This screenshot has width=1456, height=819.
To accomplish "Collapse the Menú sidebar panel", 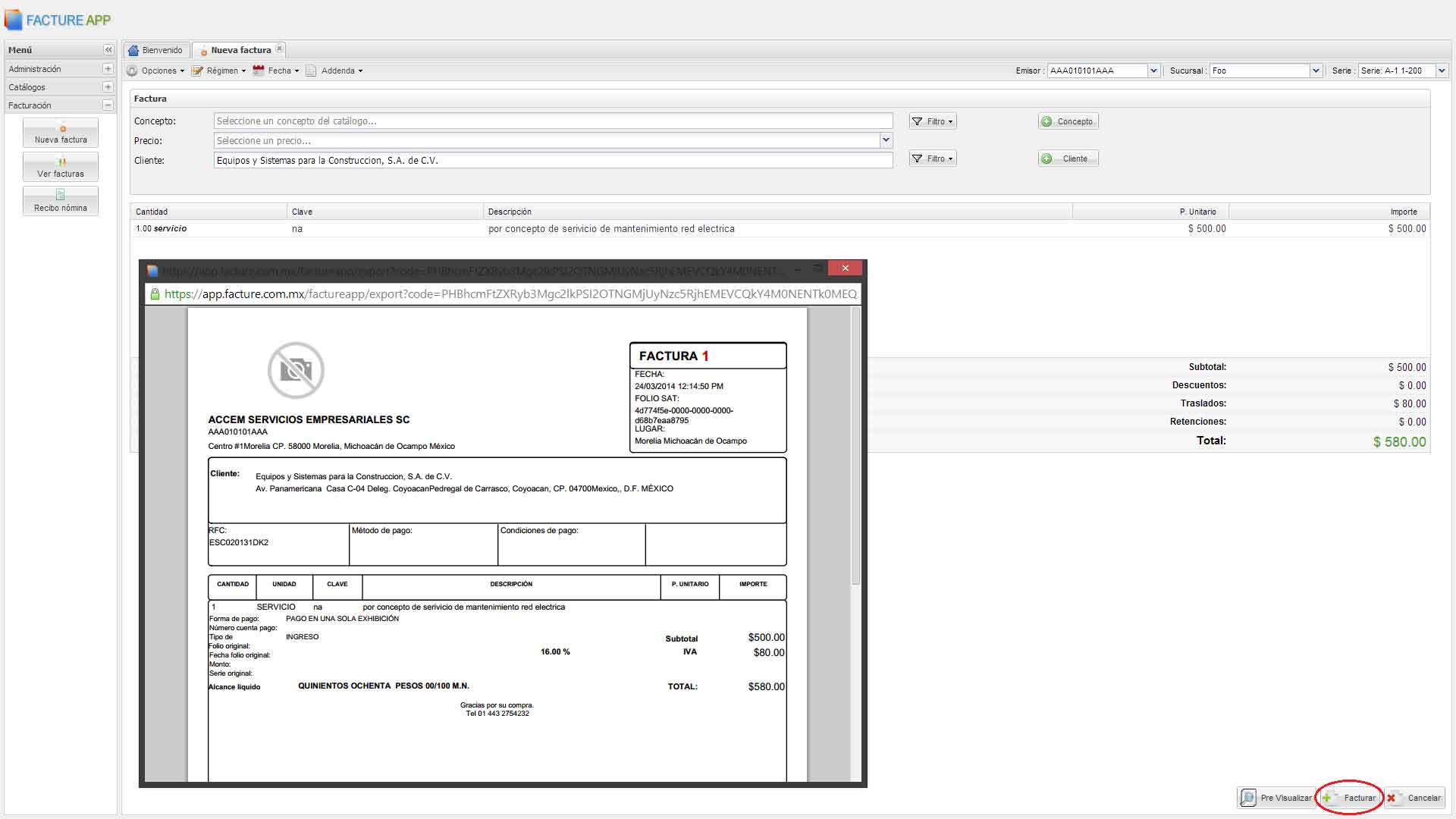I will tap(108, 50).
